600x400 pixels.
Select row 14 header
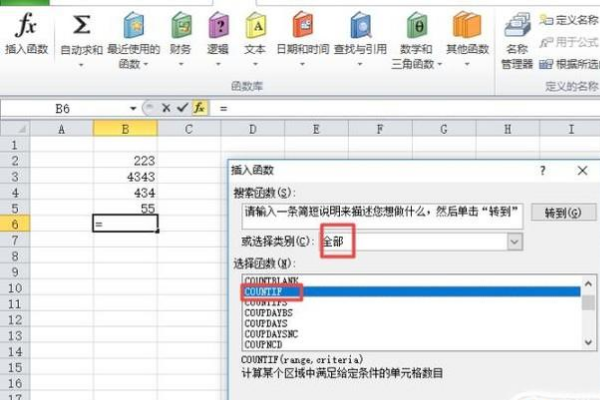[x=15, y=351]
